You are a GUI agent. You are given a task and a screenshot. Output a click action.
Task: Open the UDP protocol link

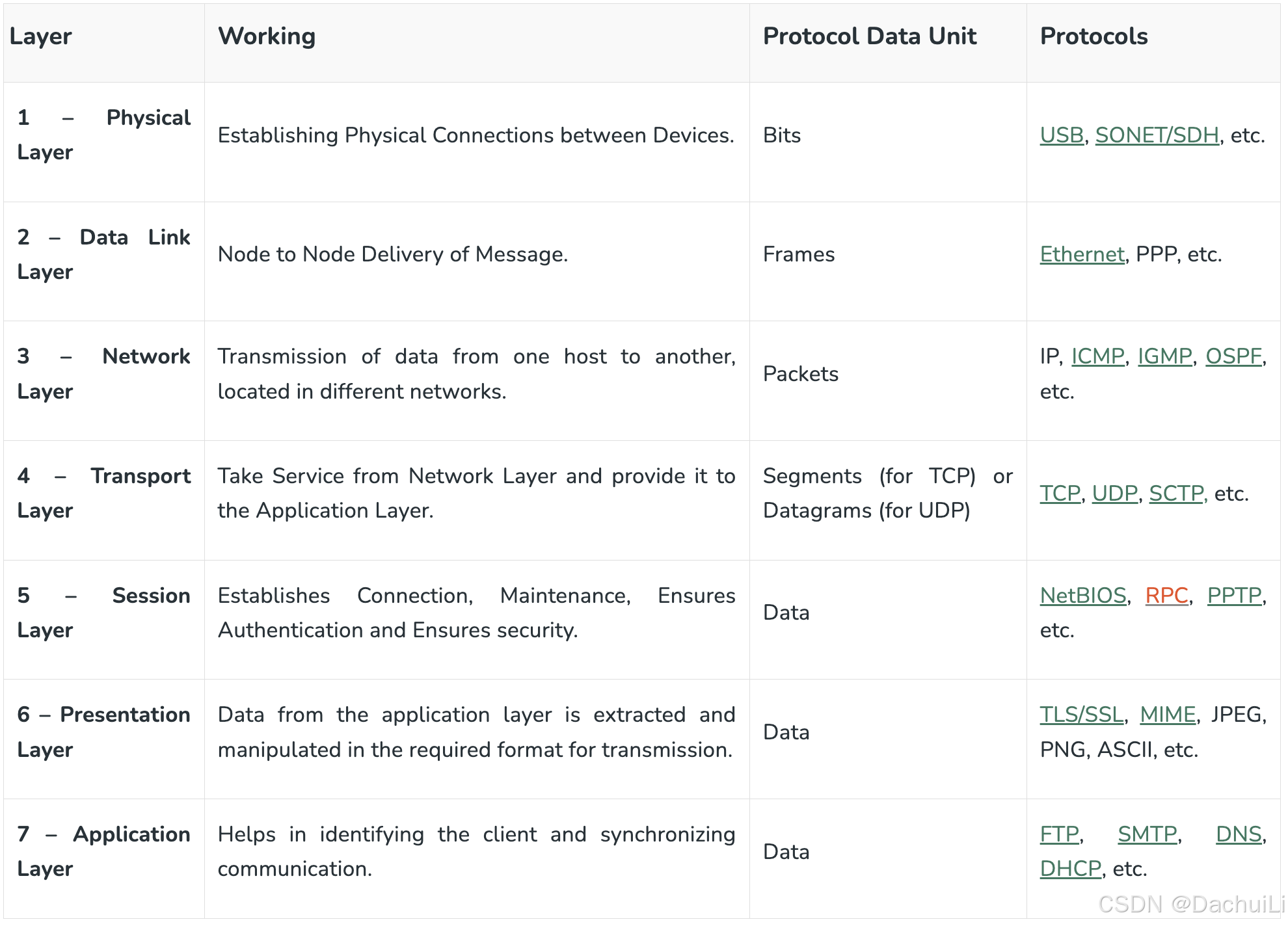tap(1115, 494)
